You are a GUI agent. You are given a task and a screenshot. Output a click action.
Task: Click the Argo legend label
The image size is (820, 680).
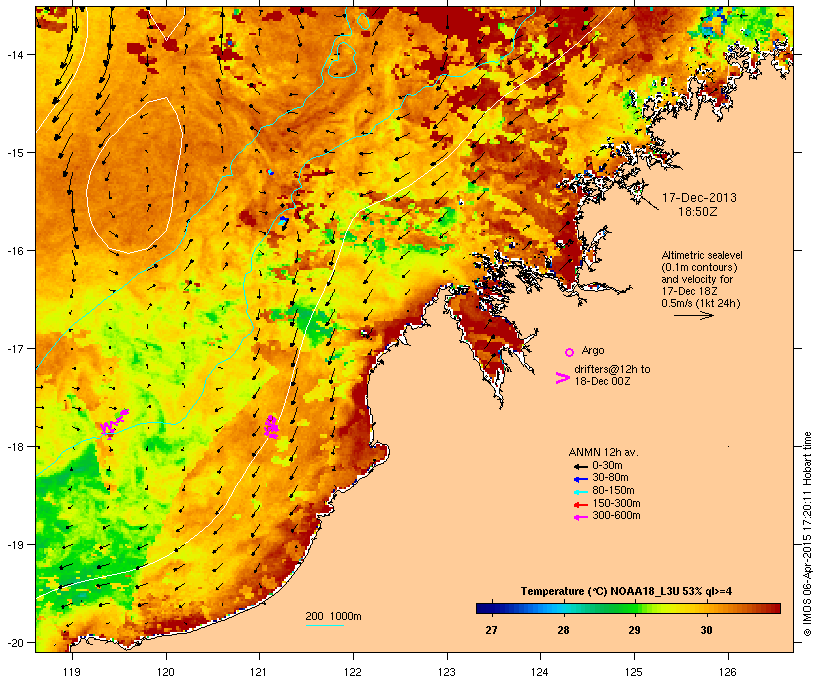coord(593,351)
